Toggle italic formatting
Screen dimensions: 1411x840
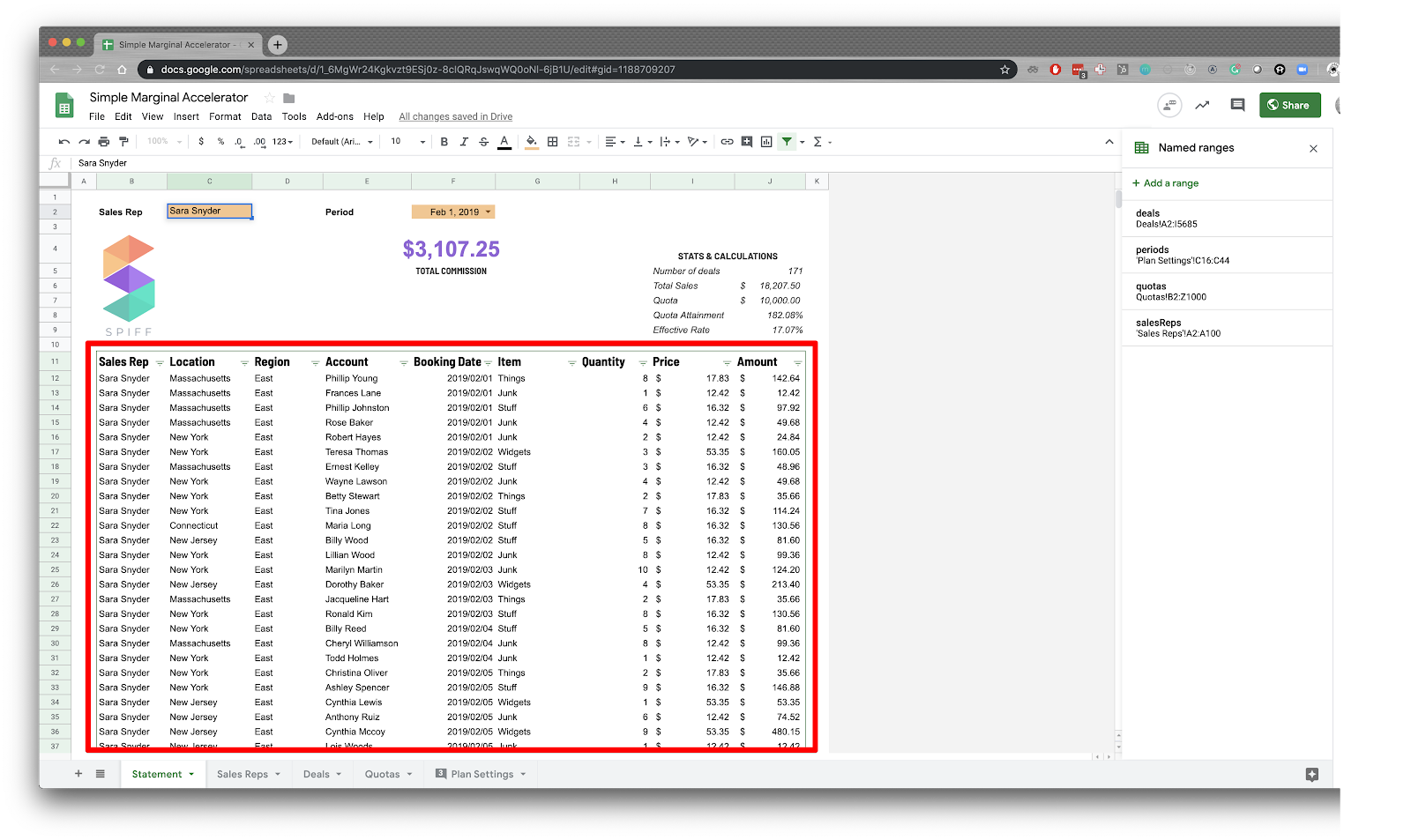point(465,141)
